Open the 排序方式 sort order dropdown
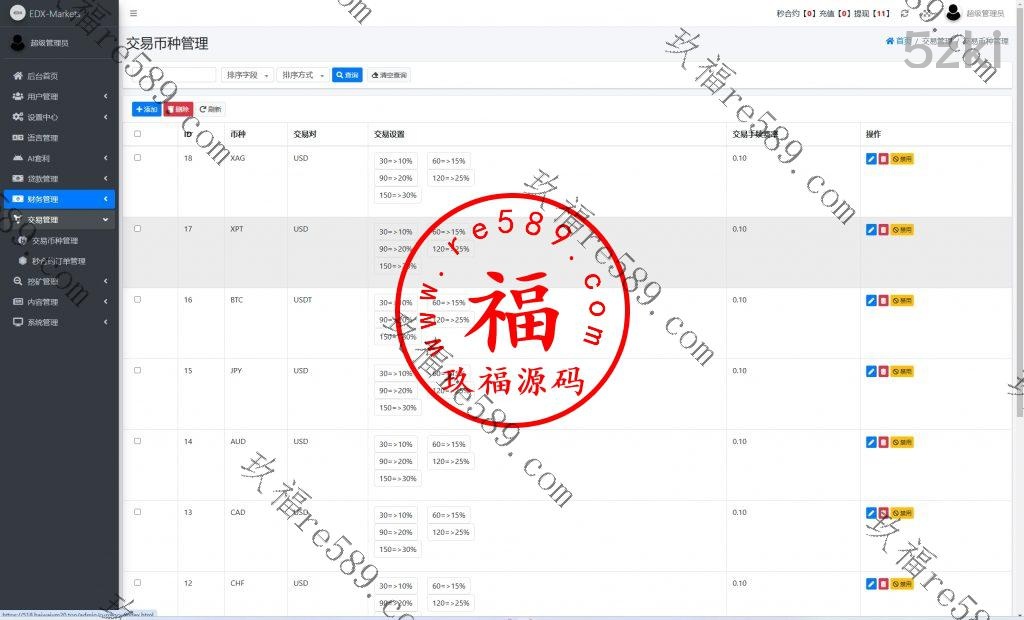Image resolution: width=1024 pixels, height=620 pixels. point(302,75)
